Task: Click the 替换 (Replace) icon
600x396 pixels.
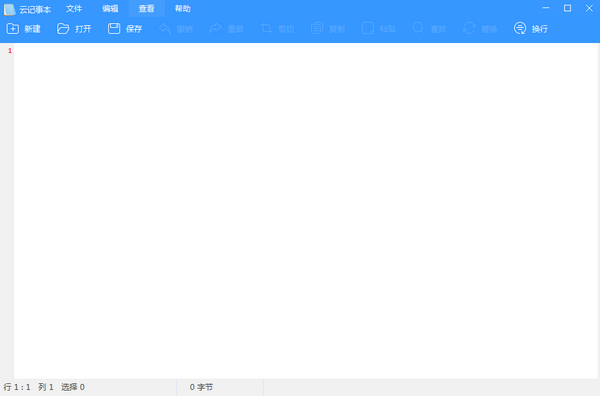Action: click(469, 29)
